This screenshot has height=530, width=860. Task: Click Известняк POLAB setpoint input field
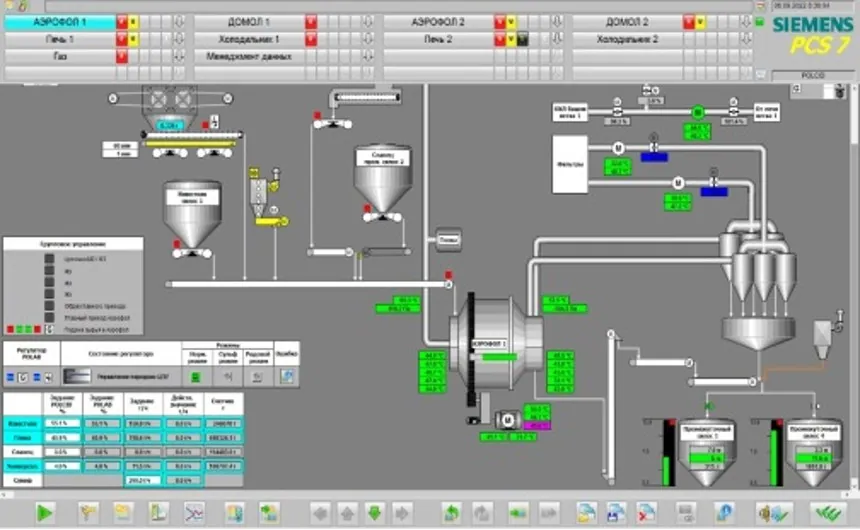point(103,424)
